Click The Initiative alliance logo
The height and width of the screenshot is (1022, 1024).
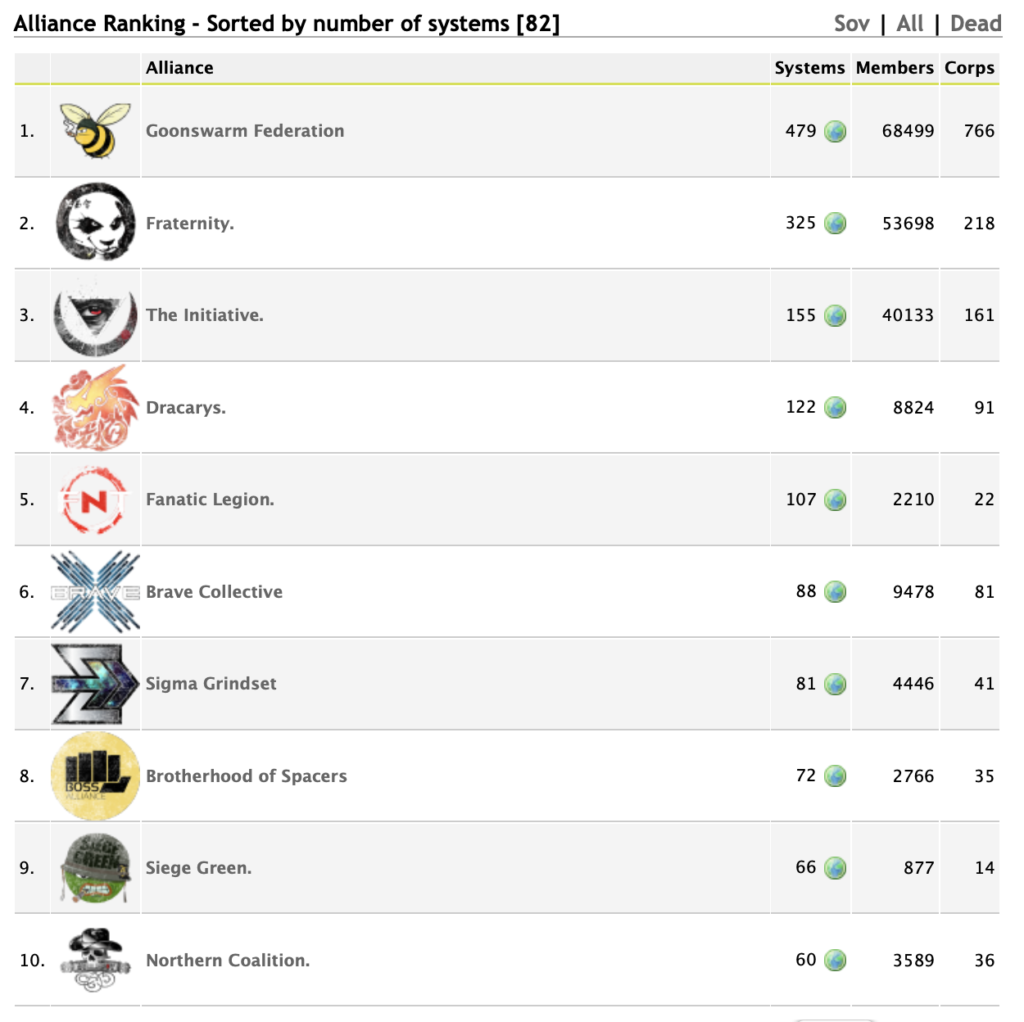coord(95,315)
